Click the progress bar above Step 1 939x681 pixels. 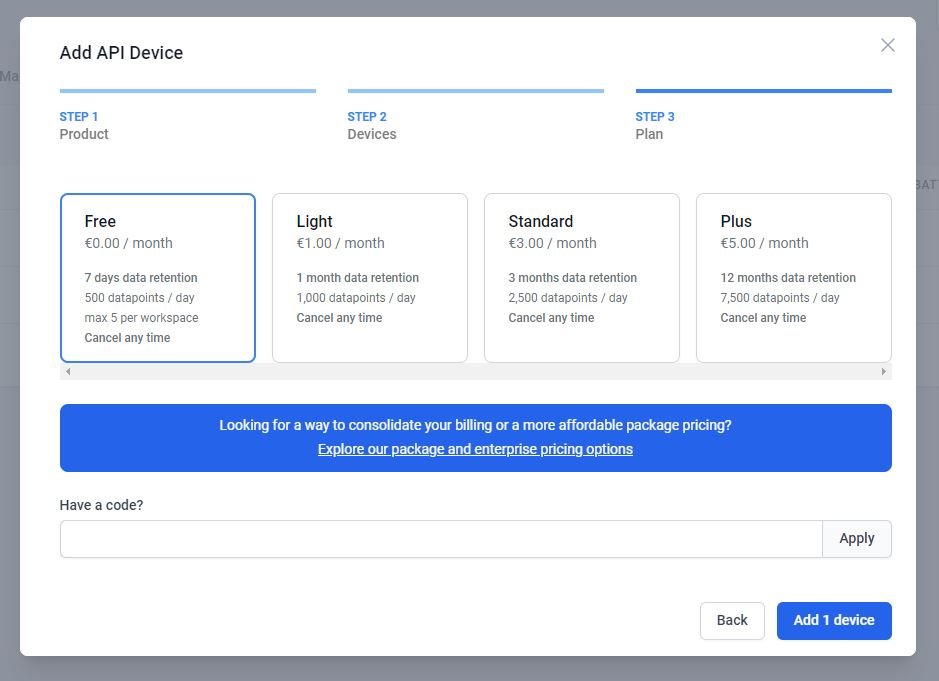coord(187,91)
